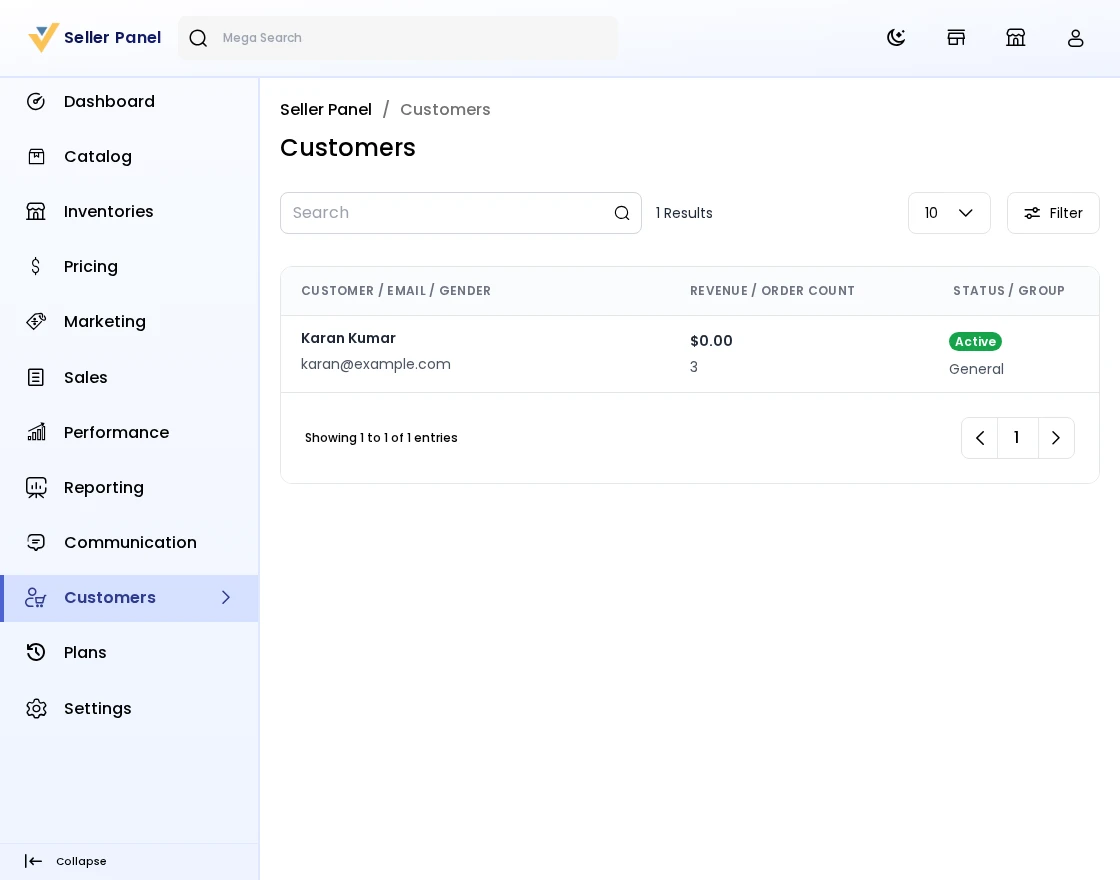This screenshot has width=1120, height=880.
Task: Click the Settings gear icon
Action: pos(36,708)
